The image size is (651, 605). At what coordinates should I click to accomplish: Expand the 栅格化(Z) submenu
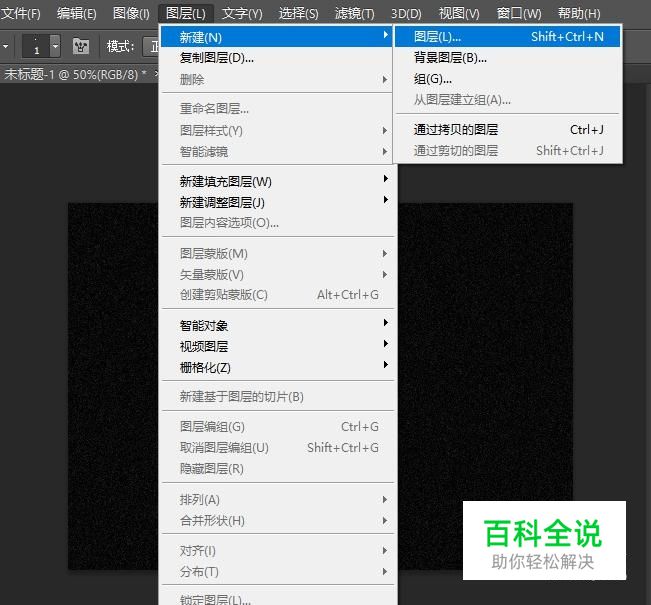277,367
